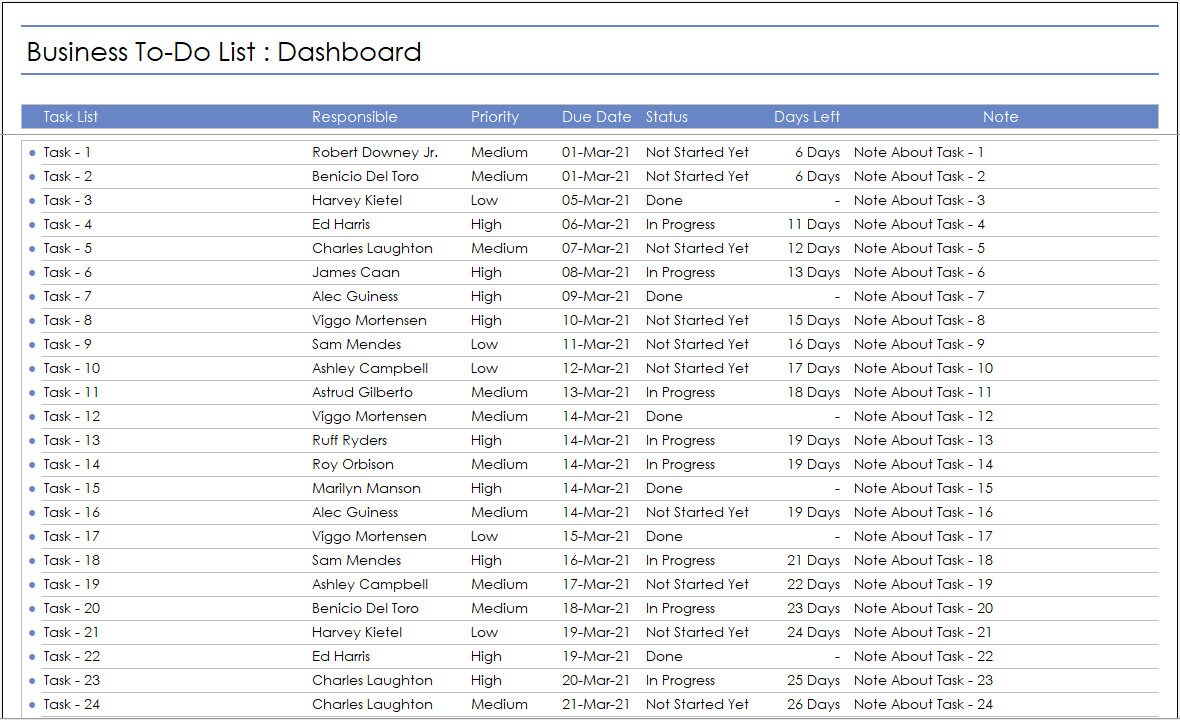
Task: Select 'Robert Downey Jr.' in the Responsible column
Action: pyautogui.click(x=375, y=152)
